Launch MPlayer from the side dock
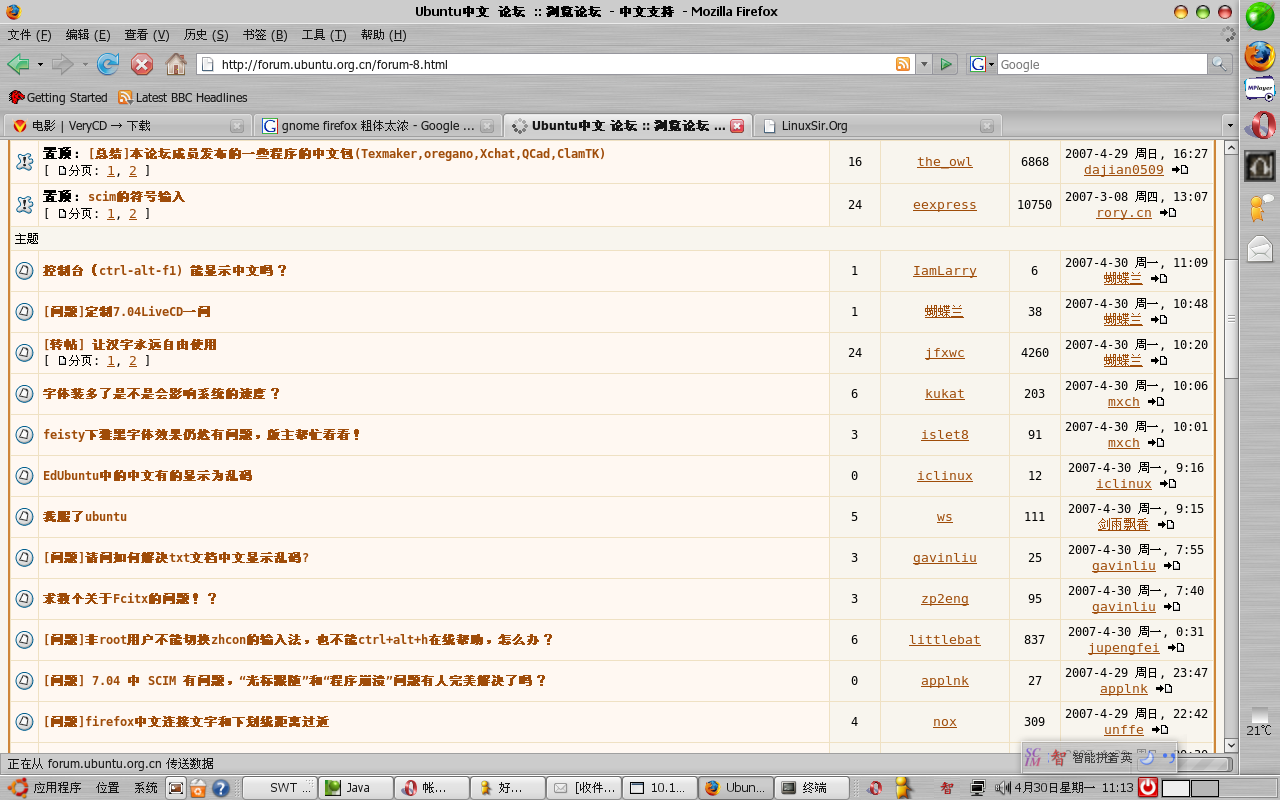1280x800 pixels. tap(1260, 90)
